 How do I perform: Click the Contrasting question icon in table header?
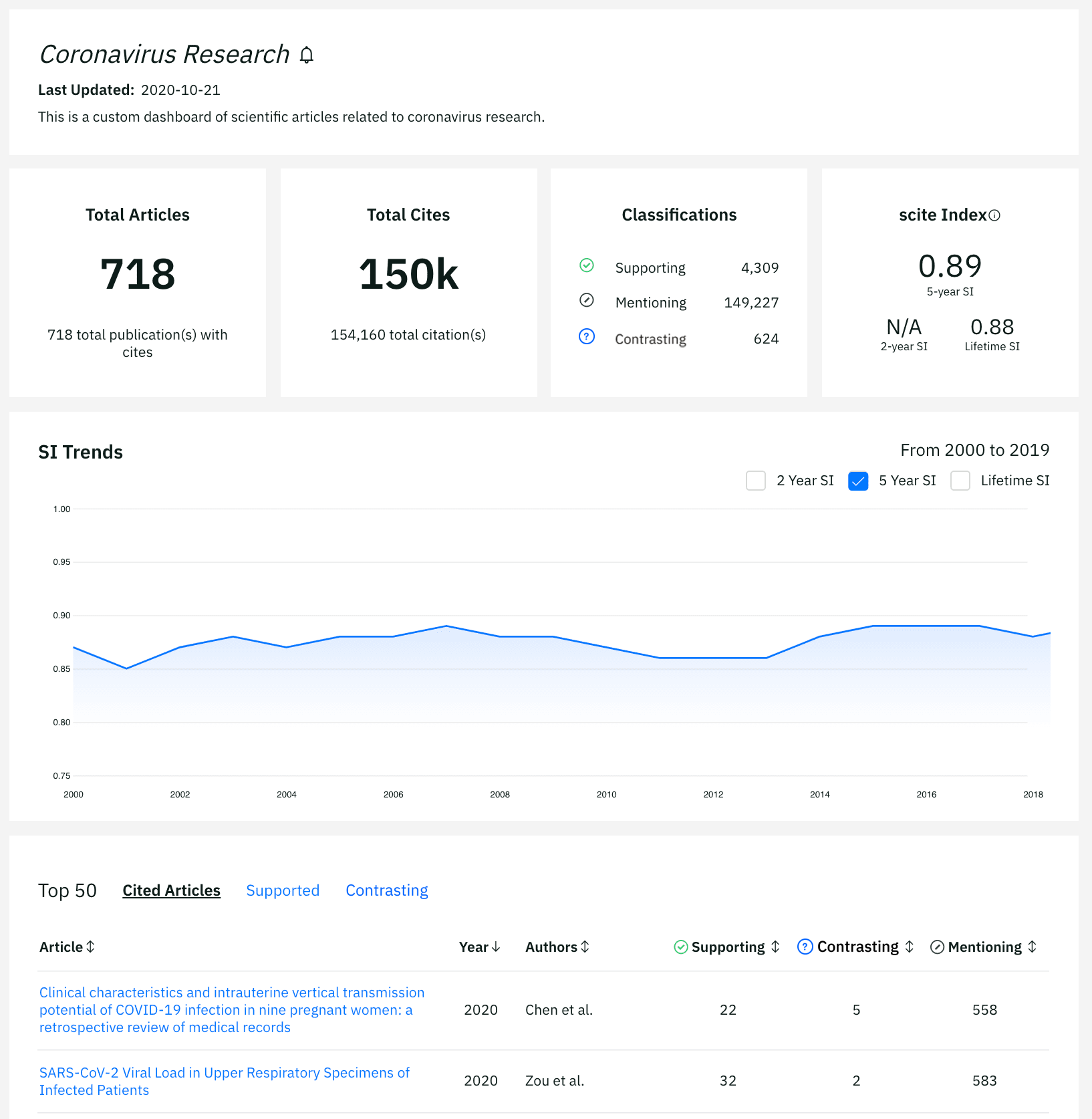click(x=805, y=947)
